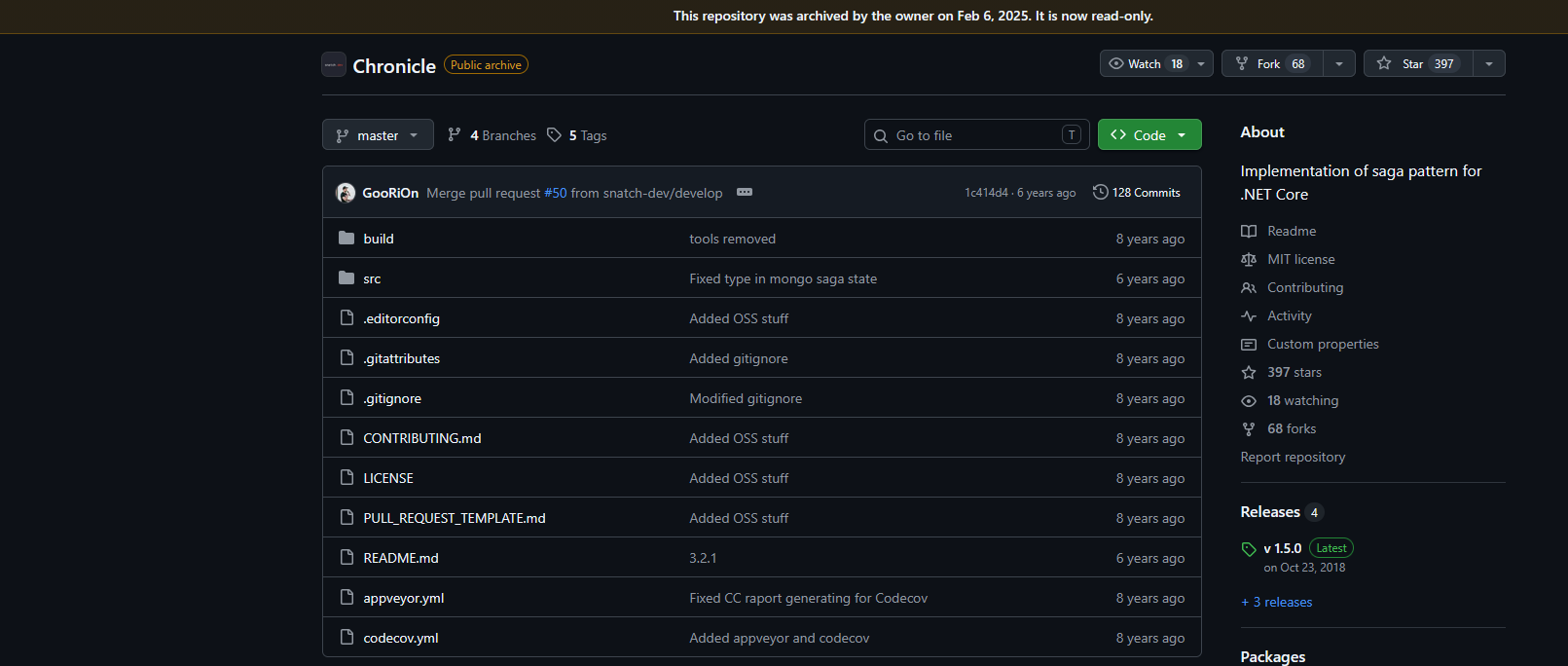
Task: Open GooRiOn's profile from commit author name
Action: tap(390, 193)
